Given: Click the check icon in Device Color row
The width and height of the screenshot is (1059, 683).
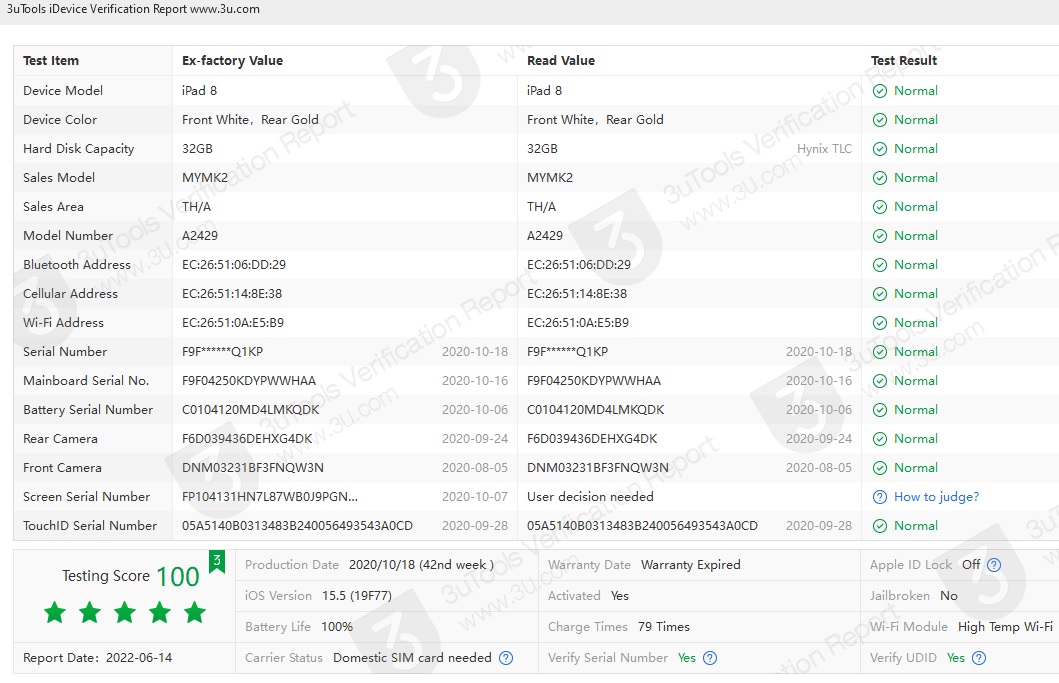Looking at the screenshot, I should tap(879, 120).
